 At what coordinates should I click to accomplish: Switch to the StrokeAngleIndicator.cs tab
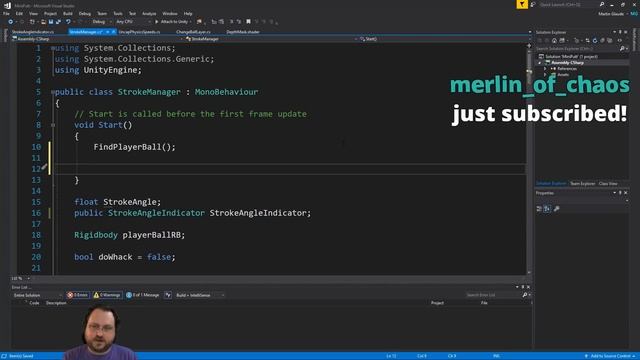coord(33,32)
